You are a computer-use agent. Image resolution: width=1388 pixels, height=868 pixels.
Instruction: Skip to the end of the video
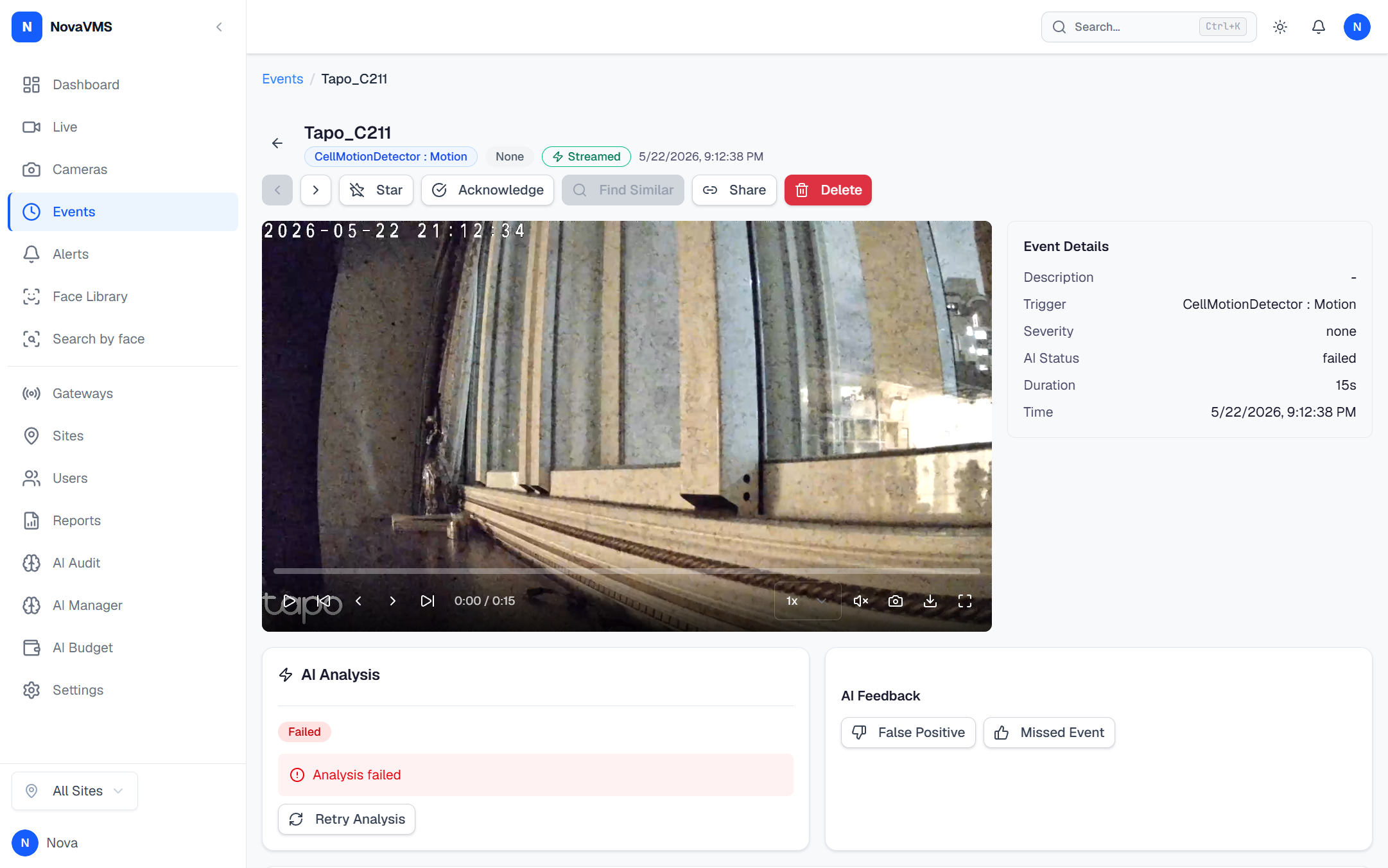click(428, 601)
